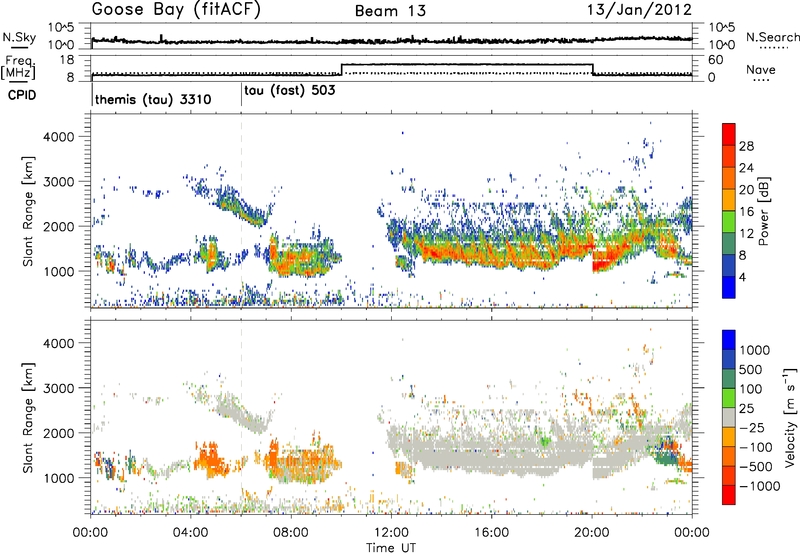Click the '04:00' time tick label

pyautogui.click(x=191, y=533)
